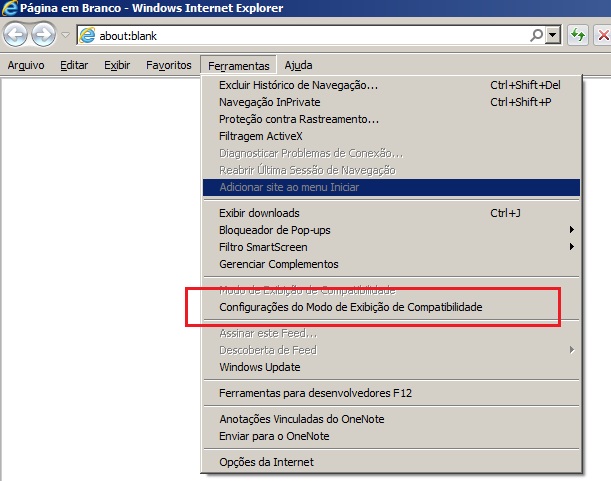Viewport: 611px width, 481px height.
Task: Open Opções da Internet
Action: (x=391, y=462)
